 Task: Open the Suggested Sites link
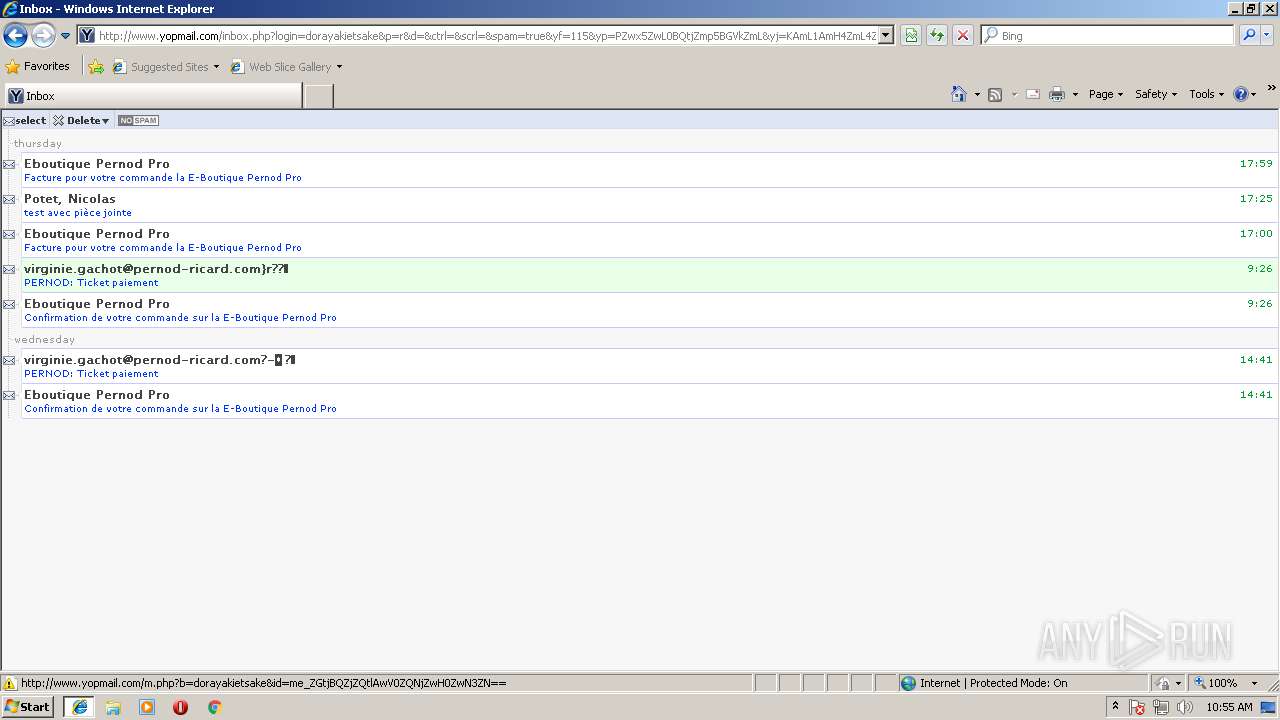(x=165, y=67)
